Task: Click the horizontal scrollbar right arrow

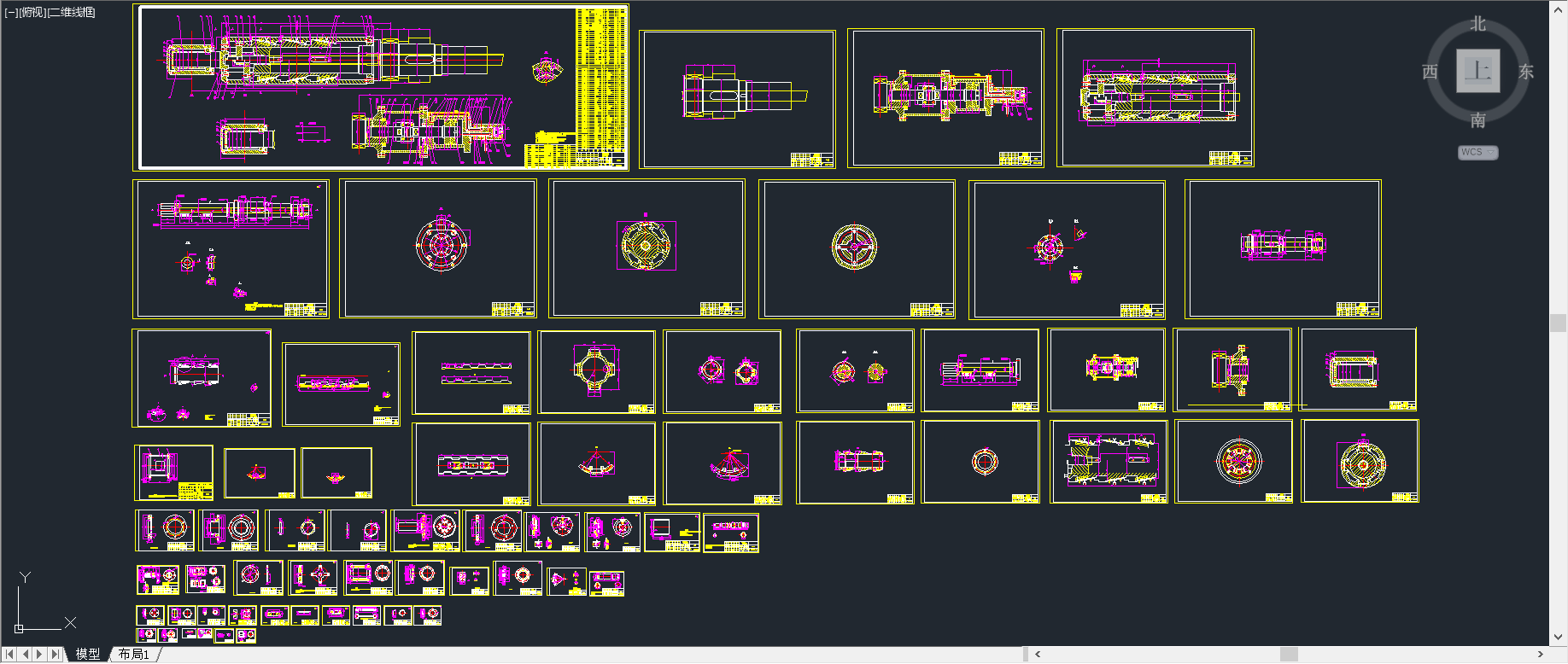Action: pyautogui.click(x=1541, y=655)
